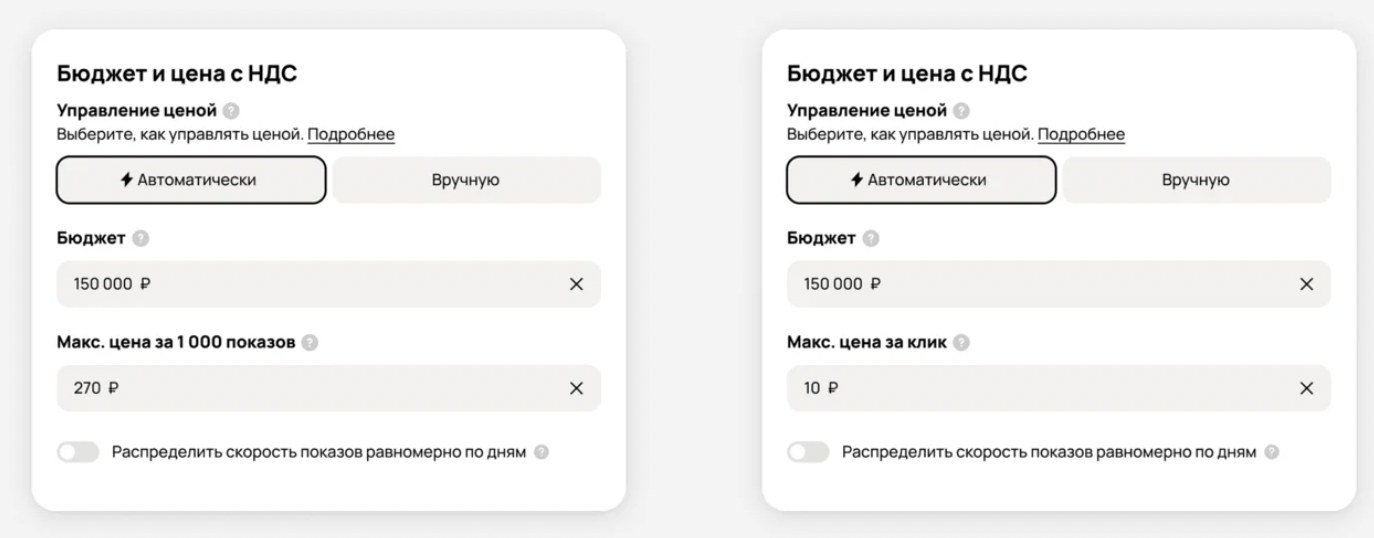
Task: Switch to Вручную in the left card
Action: (x=466, y=180)
